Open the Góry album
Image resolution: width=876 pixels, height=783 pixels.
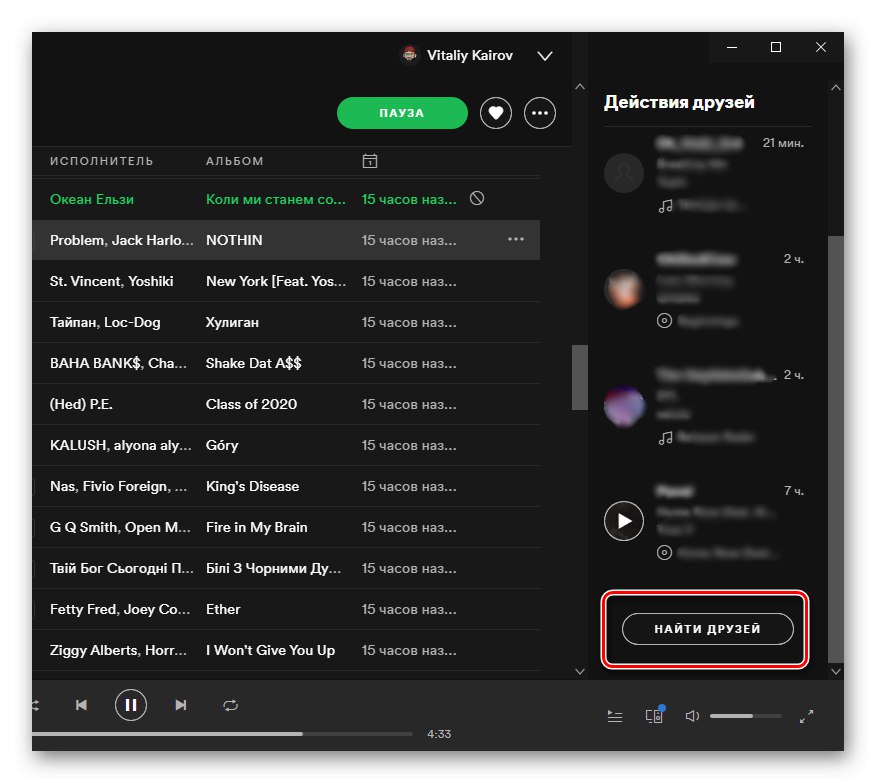coord(222,445)
